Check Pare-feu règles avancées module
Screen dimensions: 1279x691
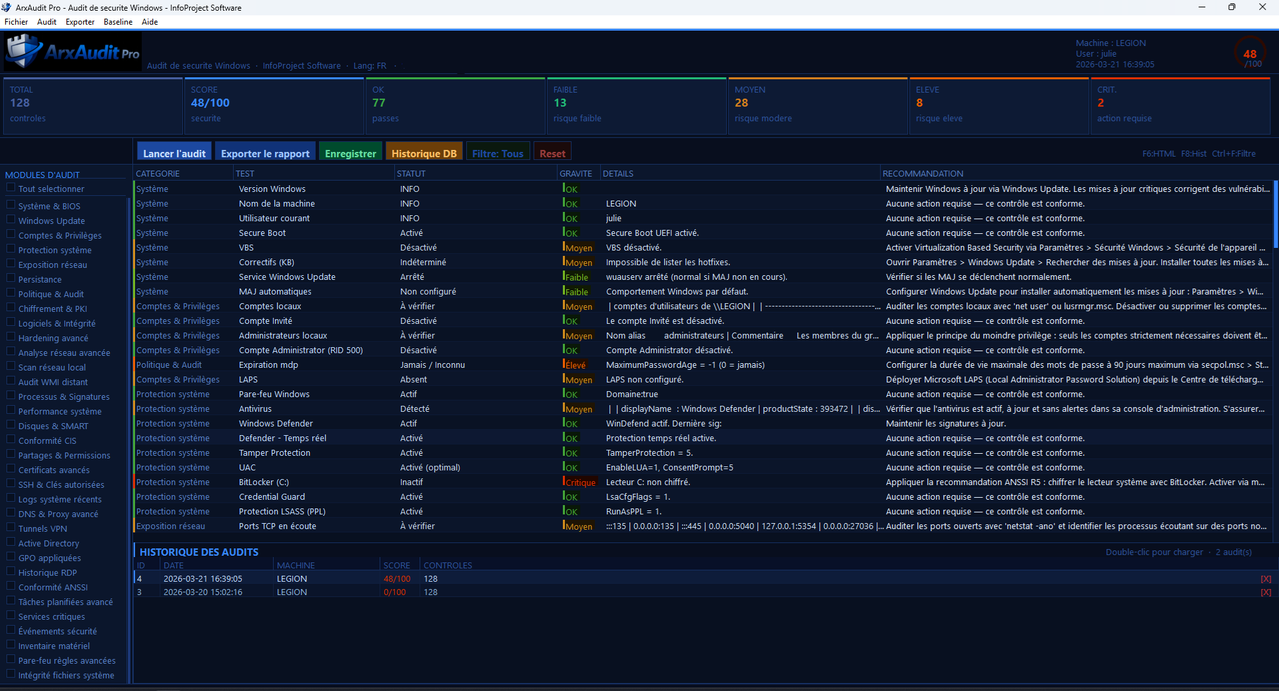pyautogui.click(x=11, y=660)
